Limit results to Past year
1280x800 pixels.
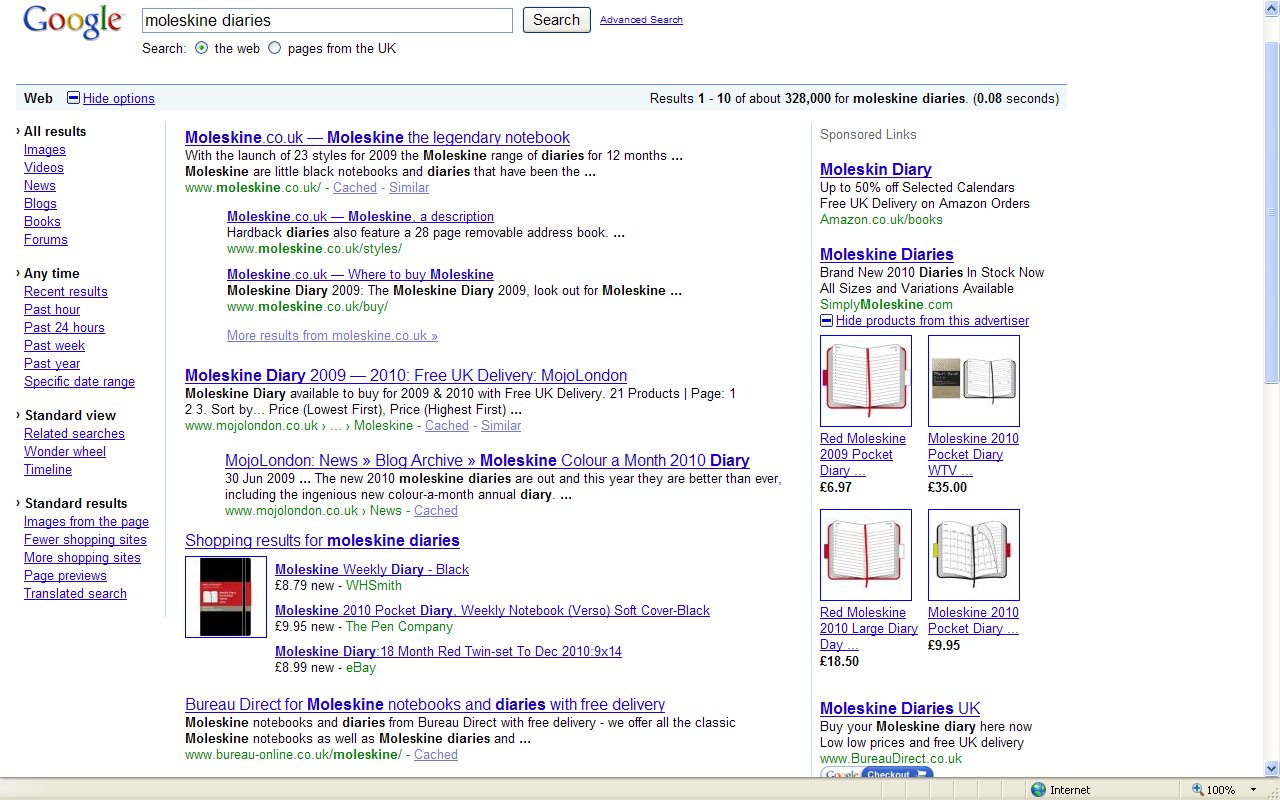click(52, 364)
